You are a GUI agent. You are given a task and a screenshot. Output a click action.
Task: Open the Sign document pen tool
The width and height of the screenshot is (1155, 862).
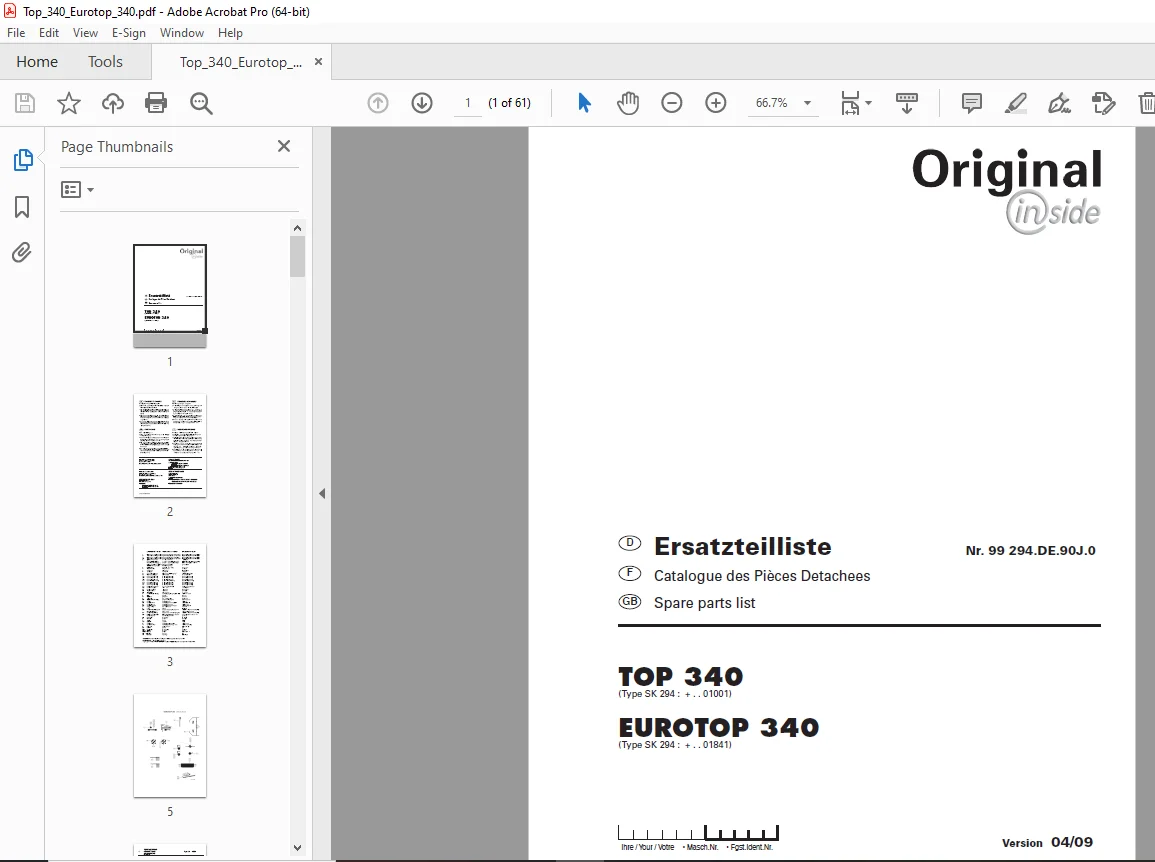click(1059, 103)
